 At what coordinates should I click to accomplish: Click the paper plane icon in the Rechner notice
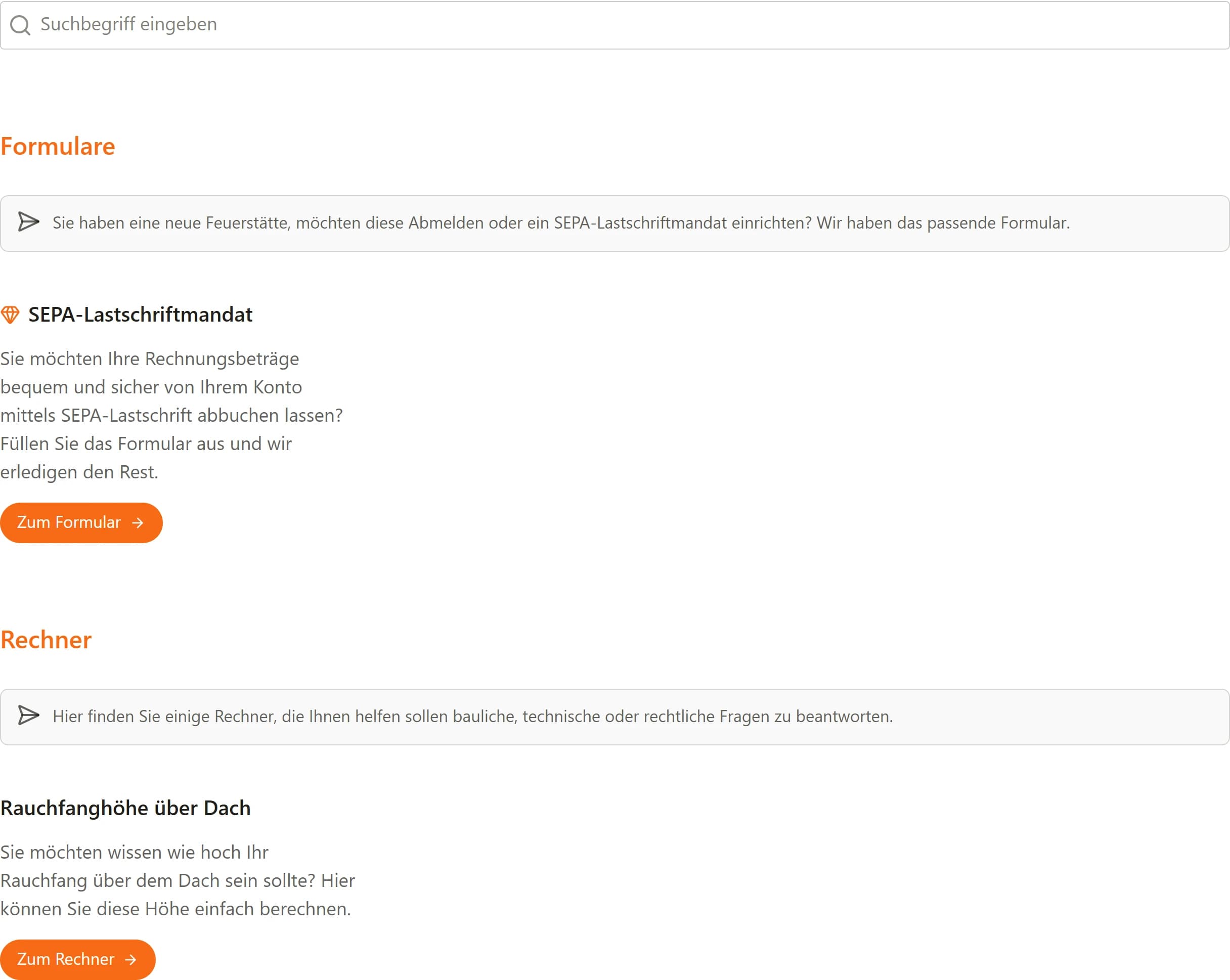[x=28, y=716]
